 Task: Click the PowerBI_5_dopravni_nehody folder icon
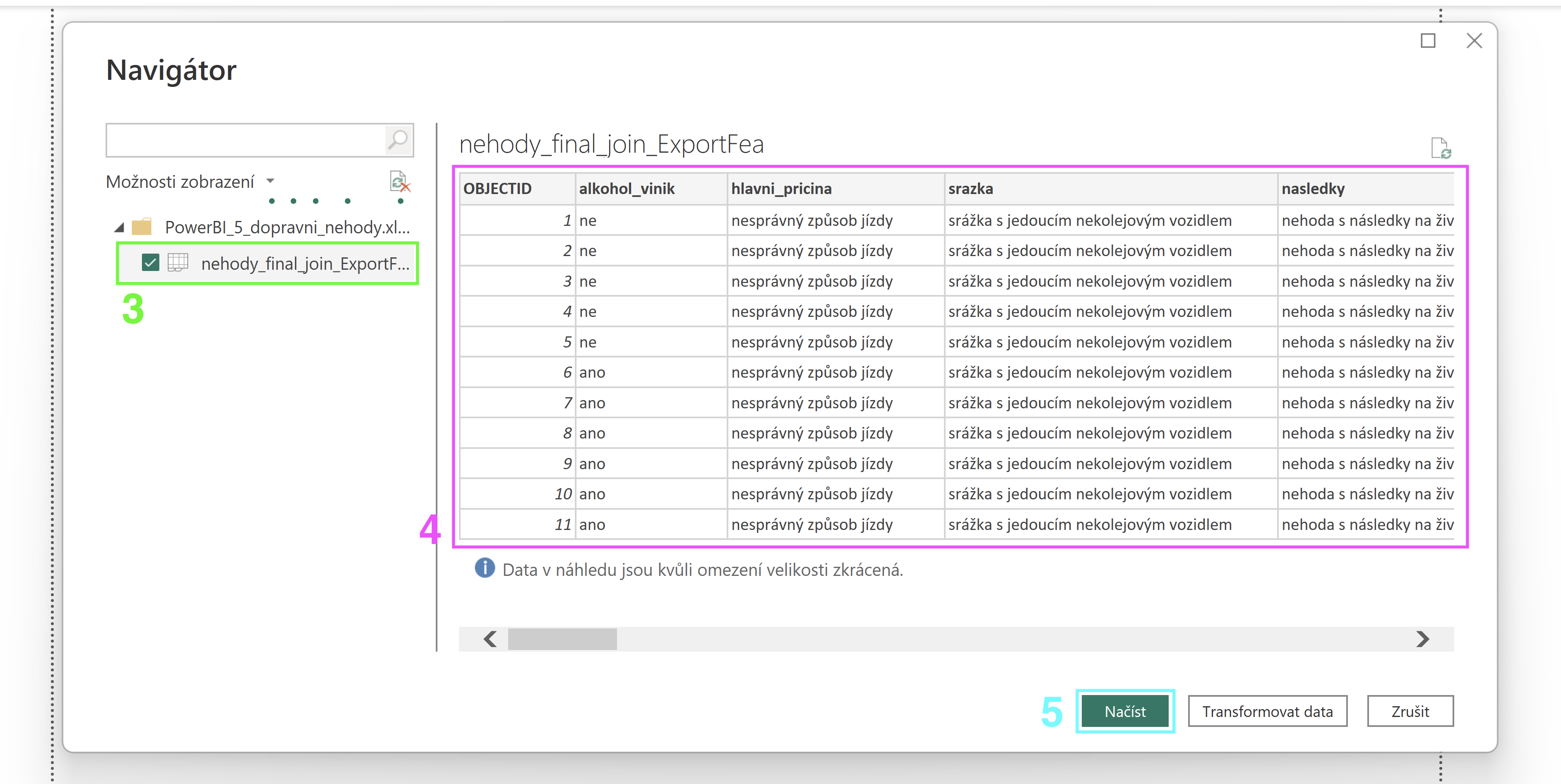click(x=141, y=227)
